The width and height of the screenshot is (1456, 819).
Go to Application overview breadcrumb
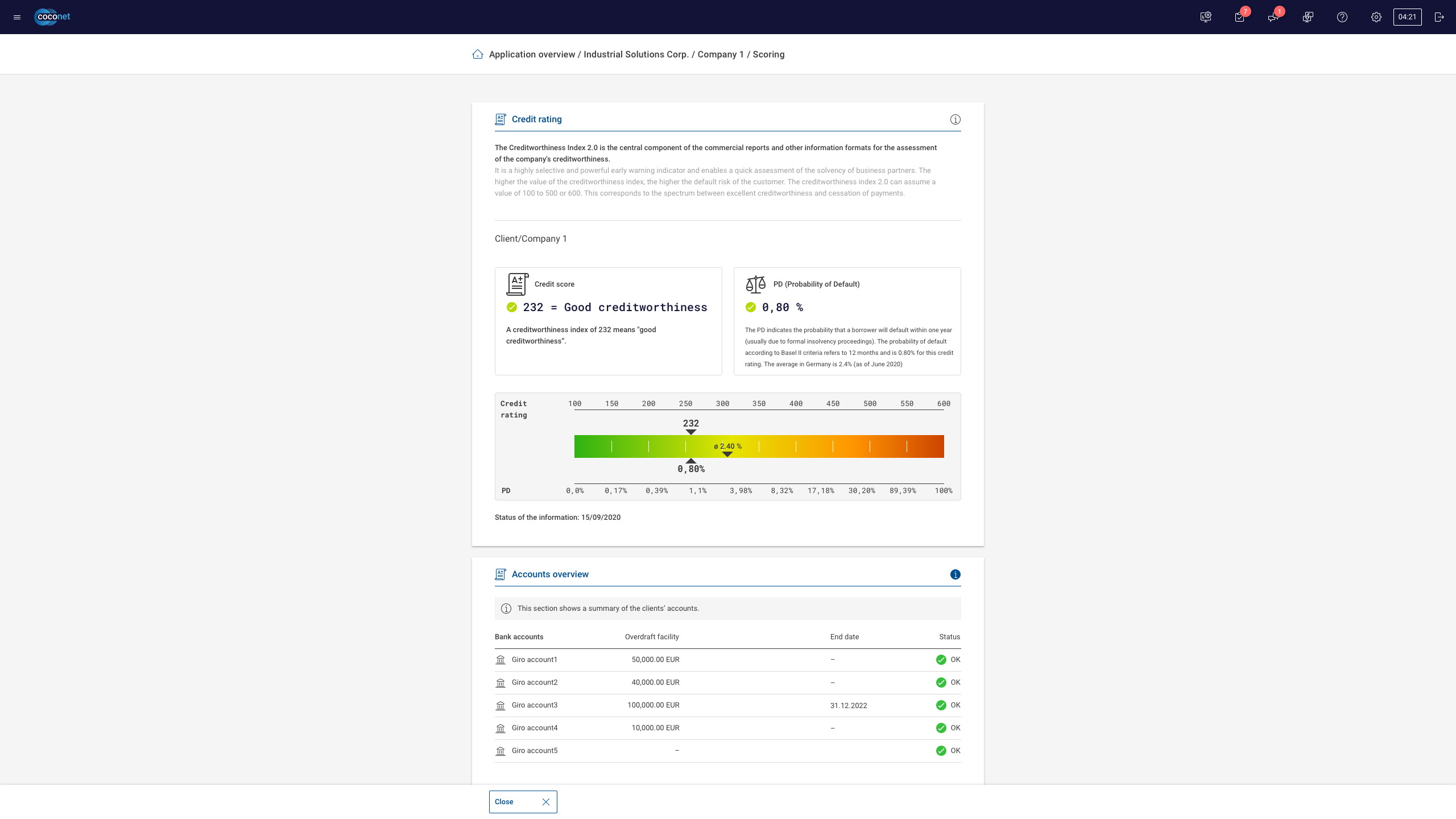click(x=532, y=55)
